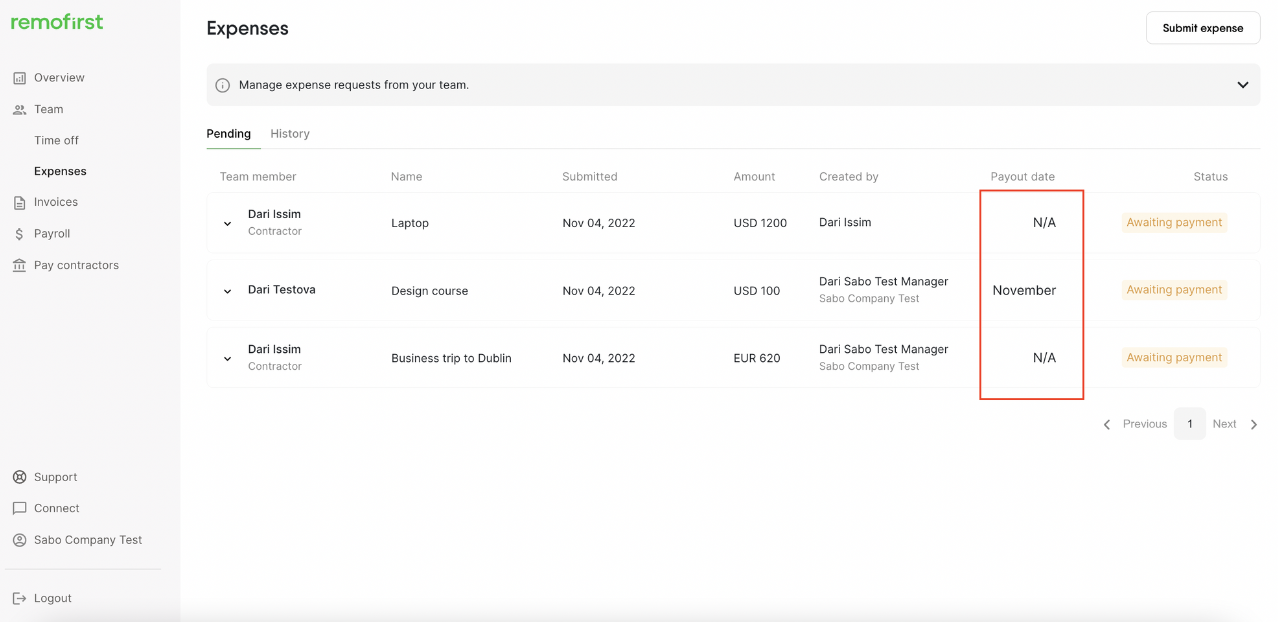Open the Sabo Company Test account

[x=88, y=540]
